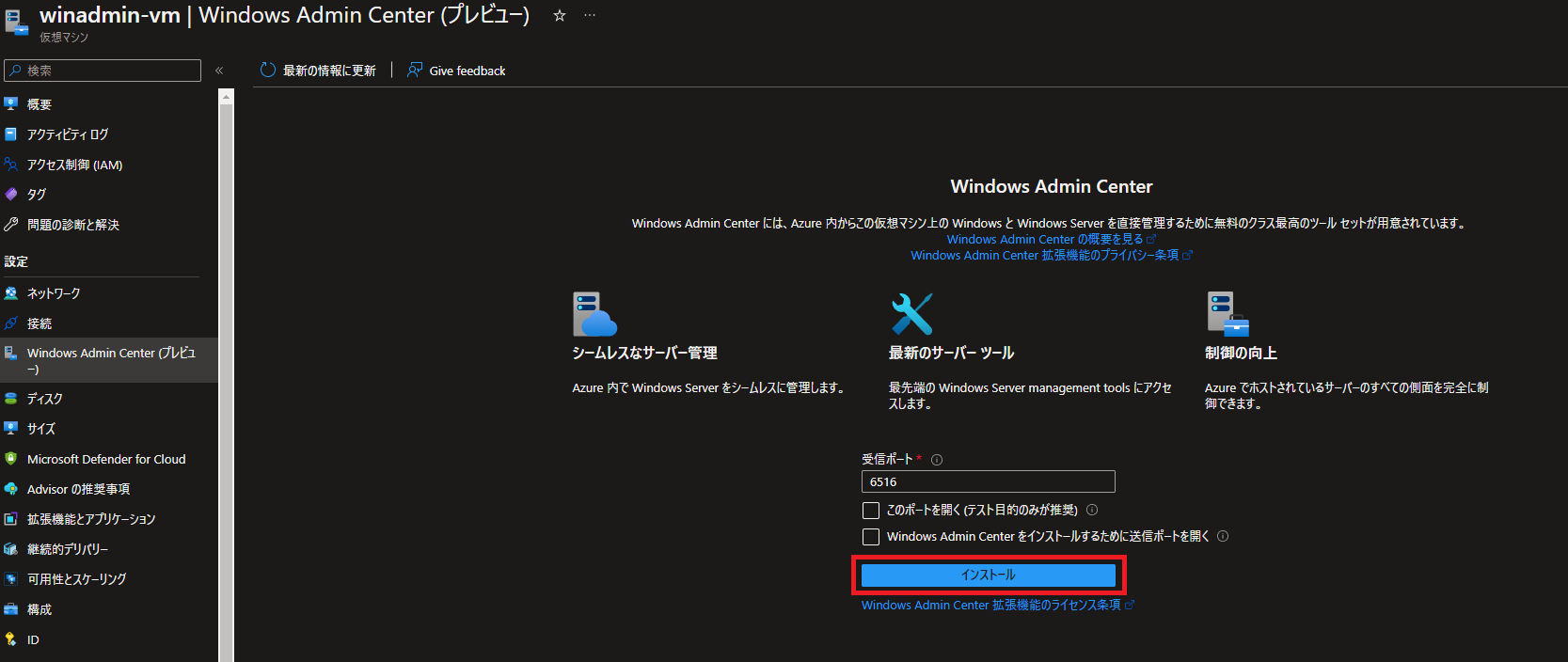1568x662 pixels.
Task: Click the ディスク icon in the sidebar
Action: (11, 398)
